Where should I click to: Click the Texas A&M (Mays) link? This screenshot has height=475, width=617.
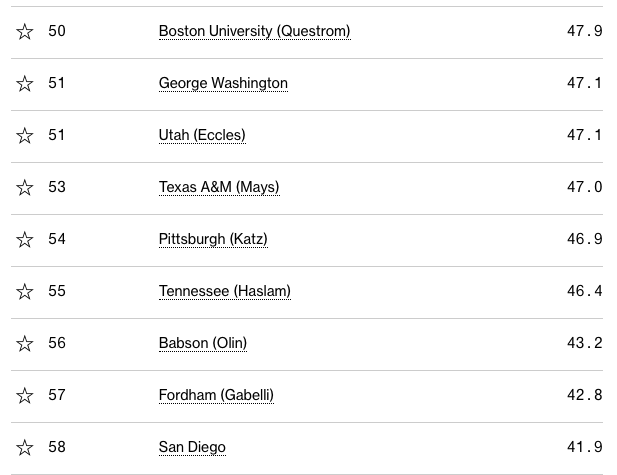click(x=219, y=187)
